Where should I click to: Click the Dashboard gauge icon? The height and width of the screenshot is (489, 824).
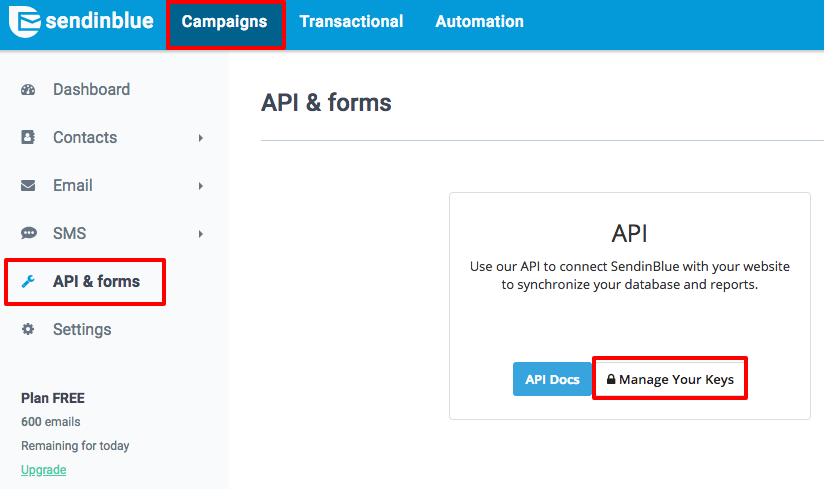[x=28, y=90]
